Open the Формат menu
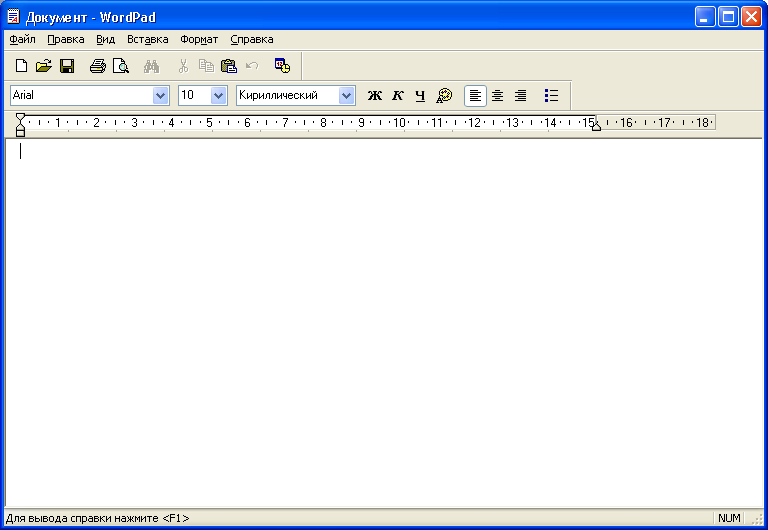Viewport: 768px width, 530px height. tap(199, 39)
